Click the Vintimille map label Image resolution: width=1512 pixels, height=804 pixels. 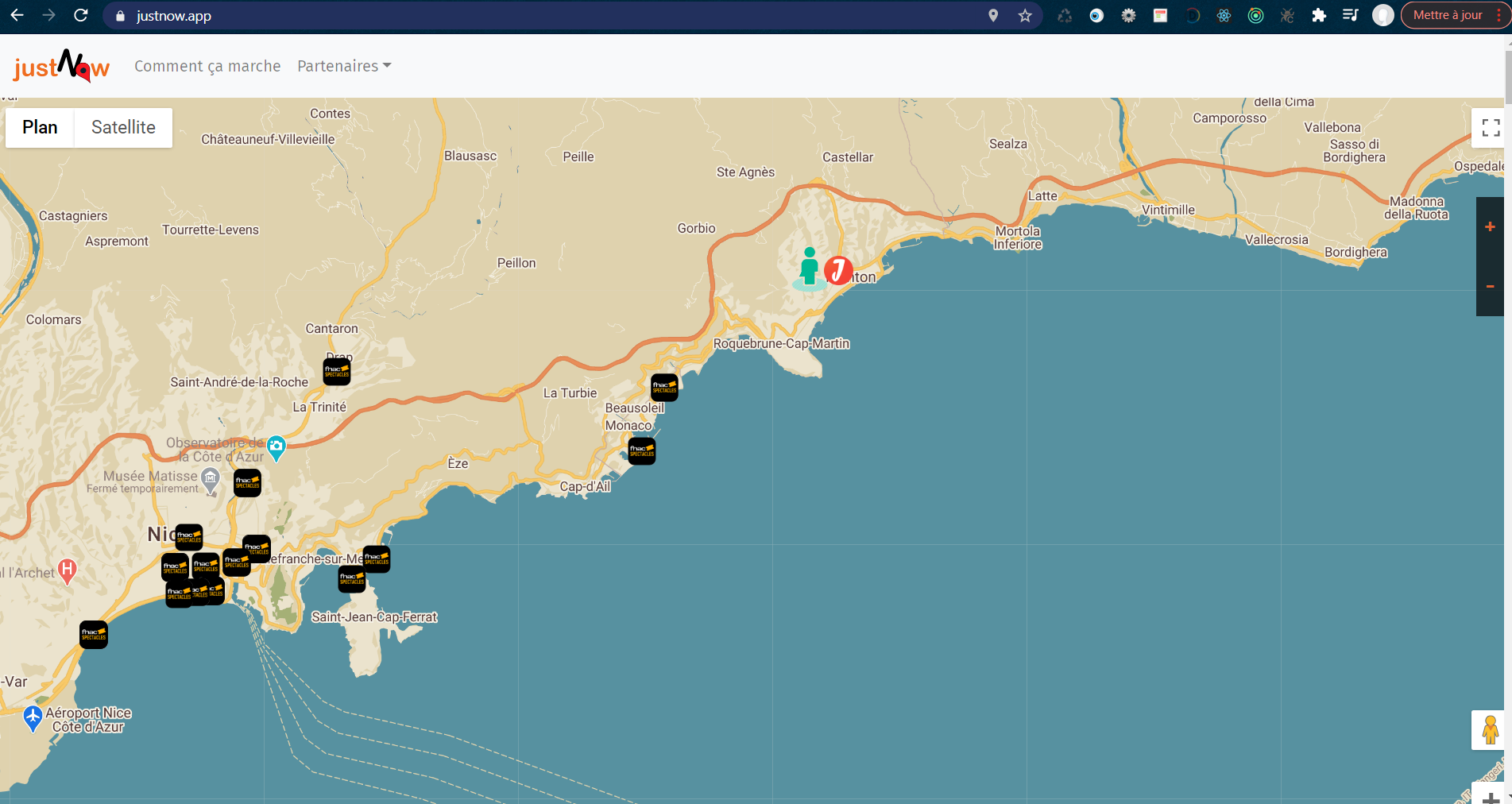pyautogui.click(x=1168, y=210)
